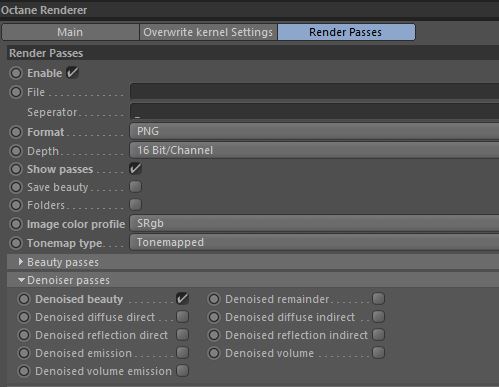Click the keyframe circle beside Format
Image resolution: width=499 pixels, height=387 pixels.
[16, 132]
